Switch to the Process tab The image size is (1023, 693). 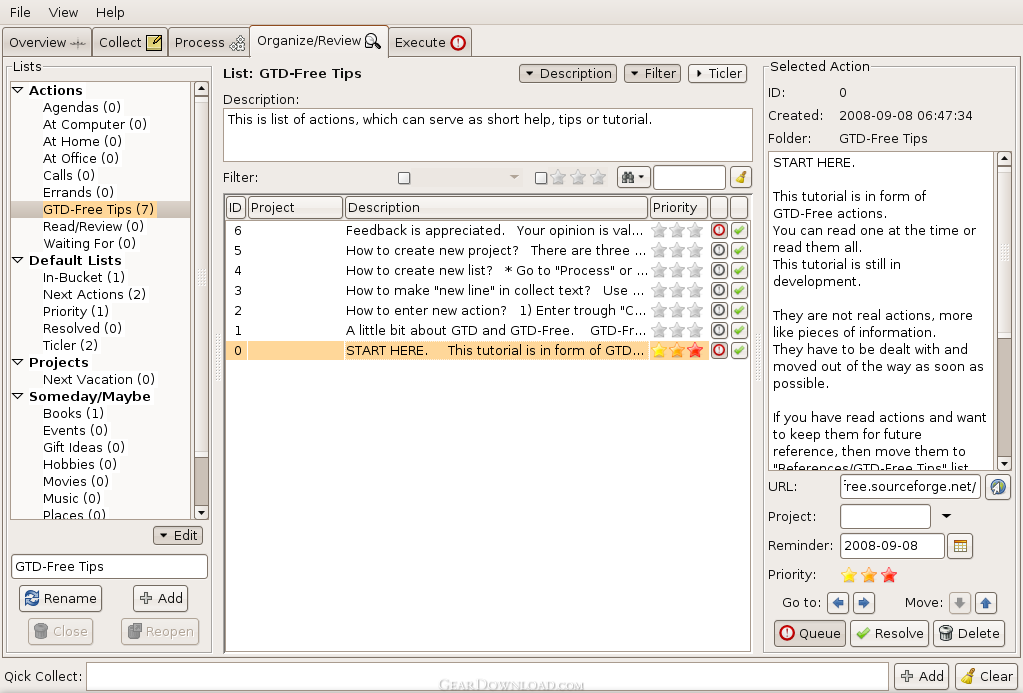[209, 42]
